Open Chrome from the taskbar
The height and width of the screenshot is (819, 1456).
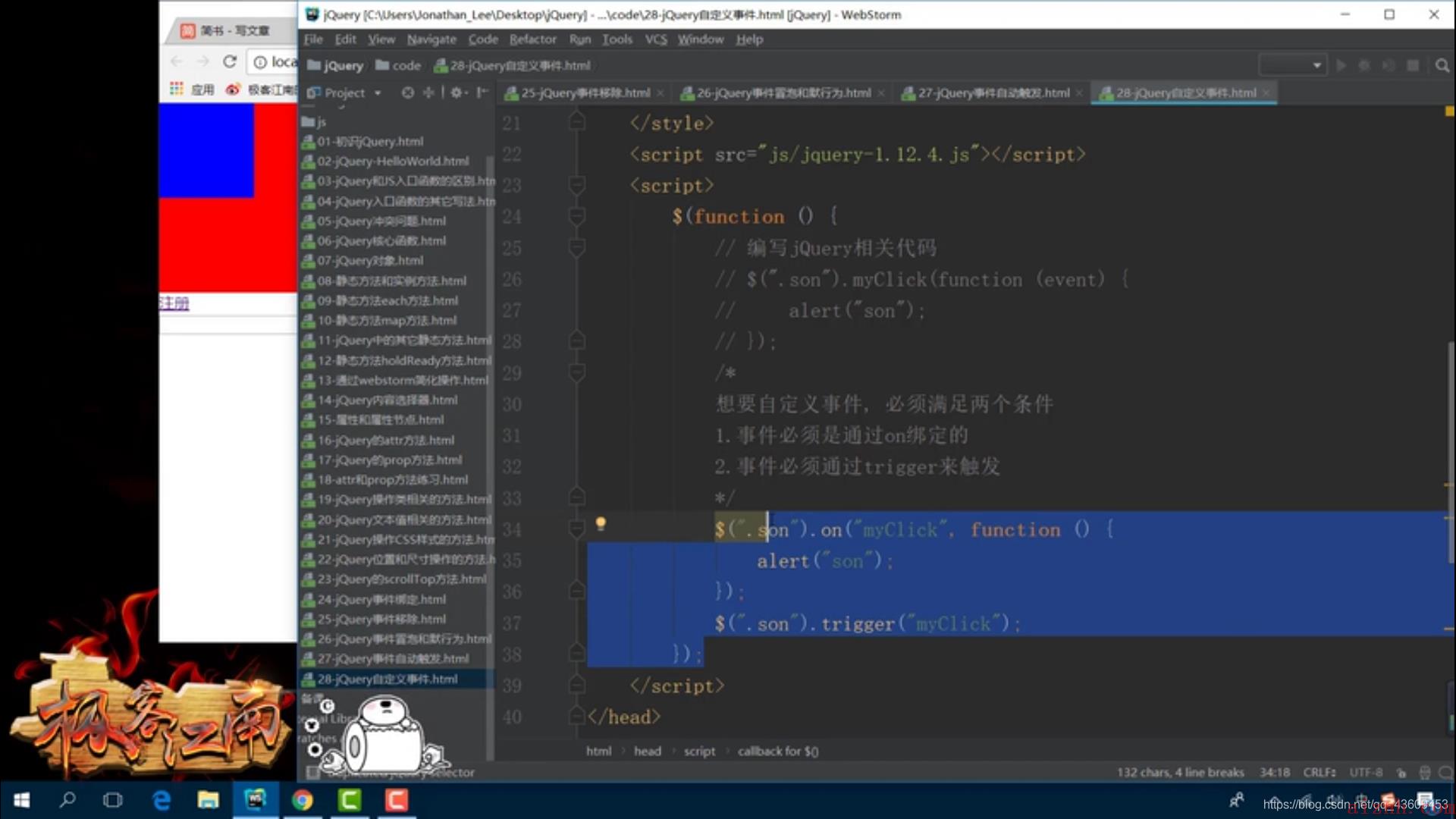tap(302, 800)
